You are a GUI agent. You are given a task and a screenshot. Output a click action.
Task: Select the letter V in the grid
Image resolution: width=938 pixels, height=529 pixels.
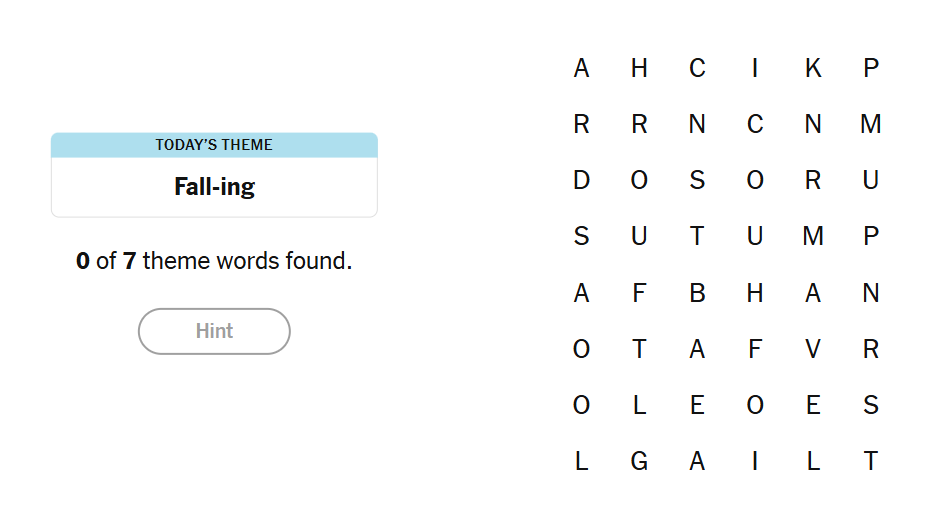[813, 349]
